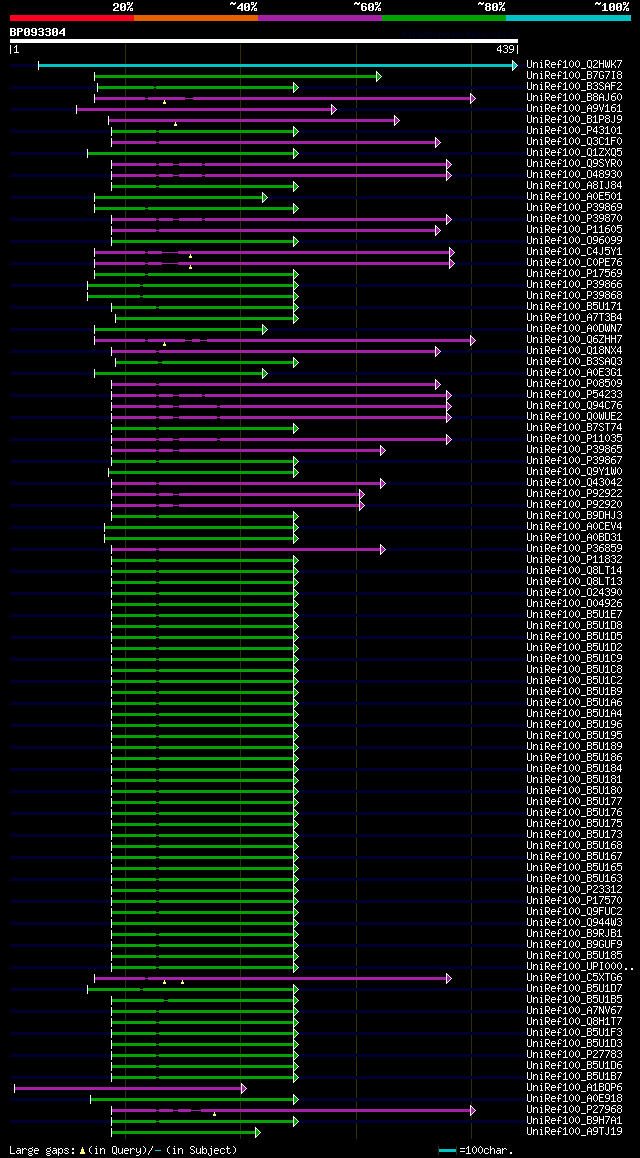Click UniRef100_P11035 hit name

[574, 439]
